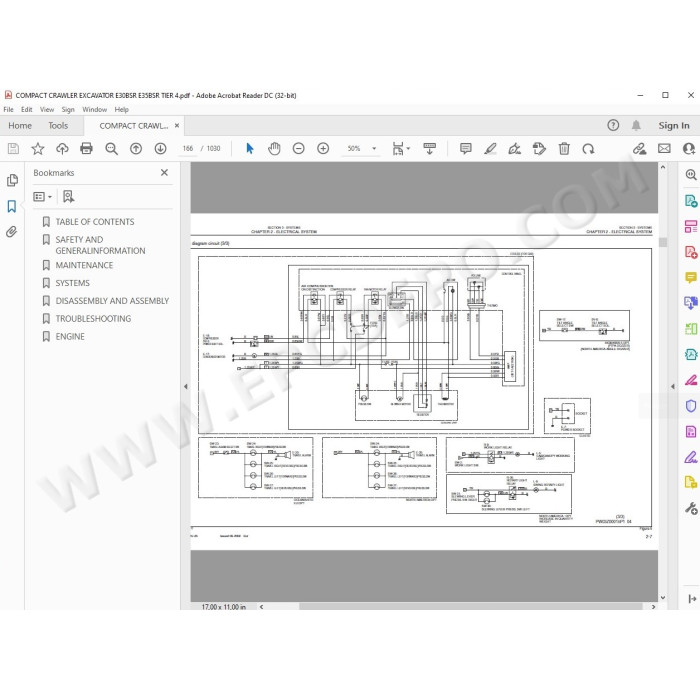Click the vertical scroll down arrow
700x700 pixels.
coord(662,597)
